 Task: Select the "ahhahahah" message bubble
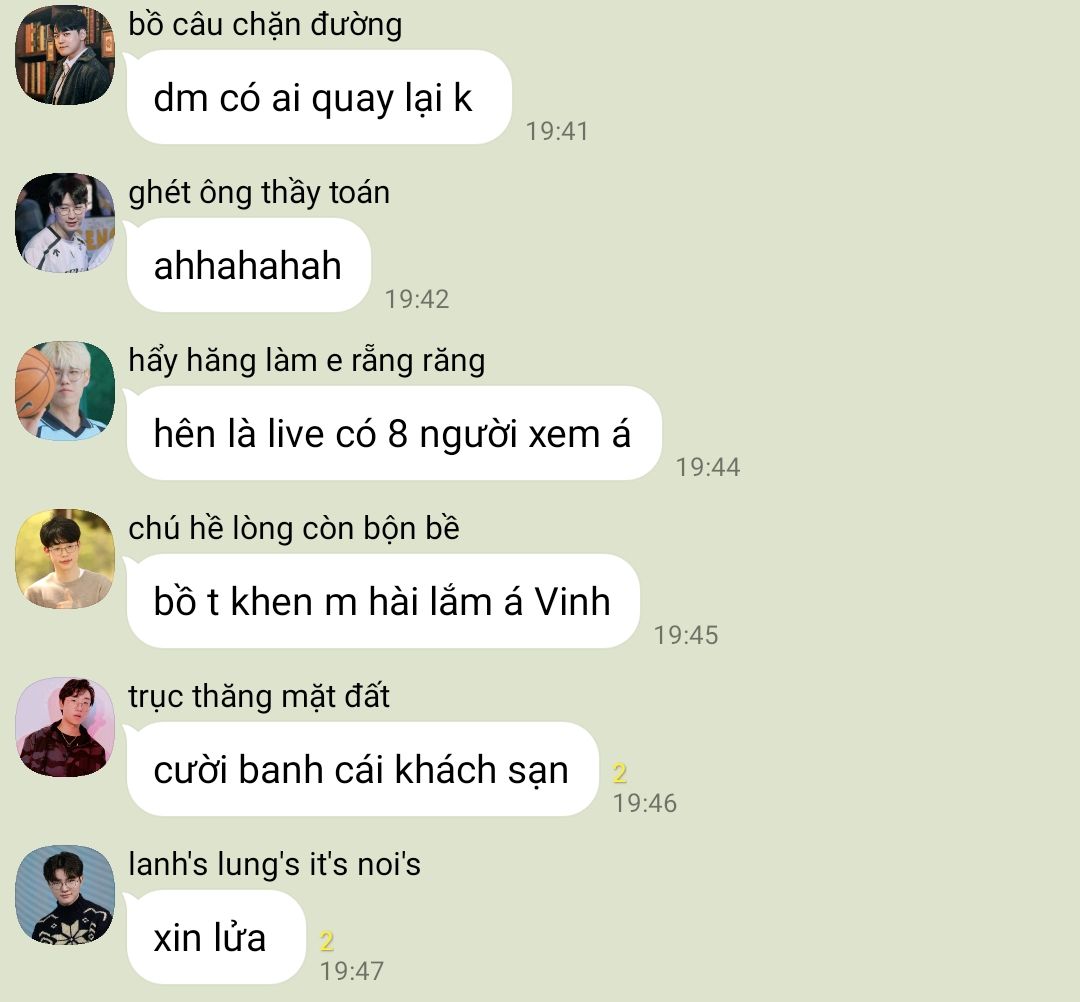(248, 265)
